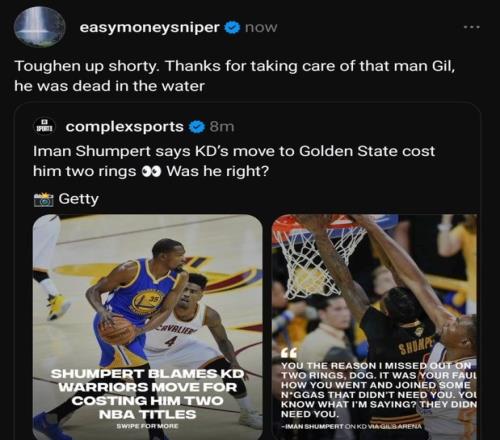Click the 'now' timestamp of the post
Image resolution: width=500 pixels, height=440 pixels.
pos(261,28)
